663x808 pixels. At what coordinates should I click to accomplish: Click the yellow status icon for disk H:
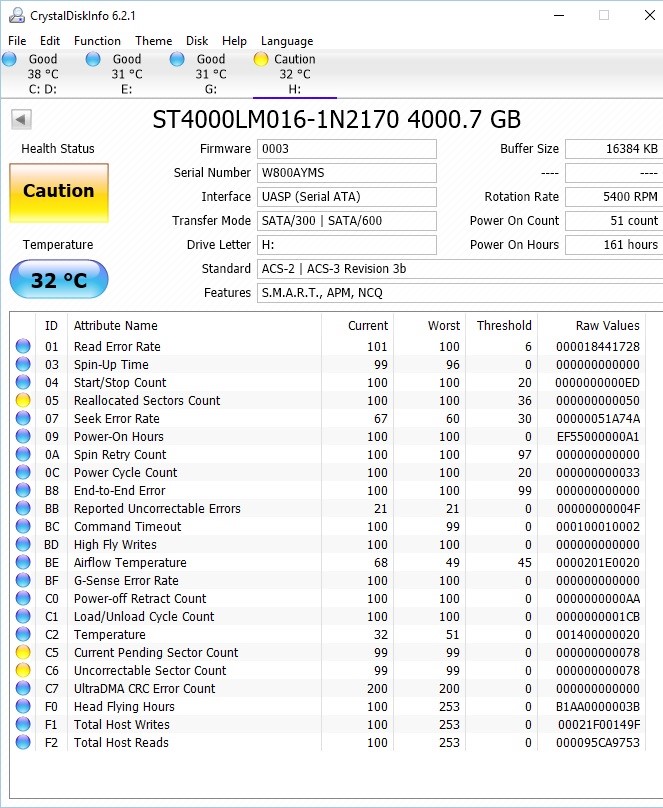pyautogui.click(x=261, y=59)
